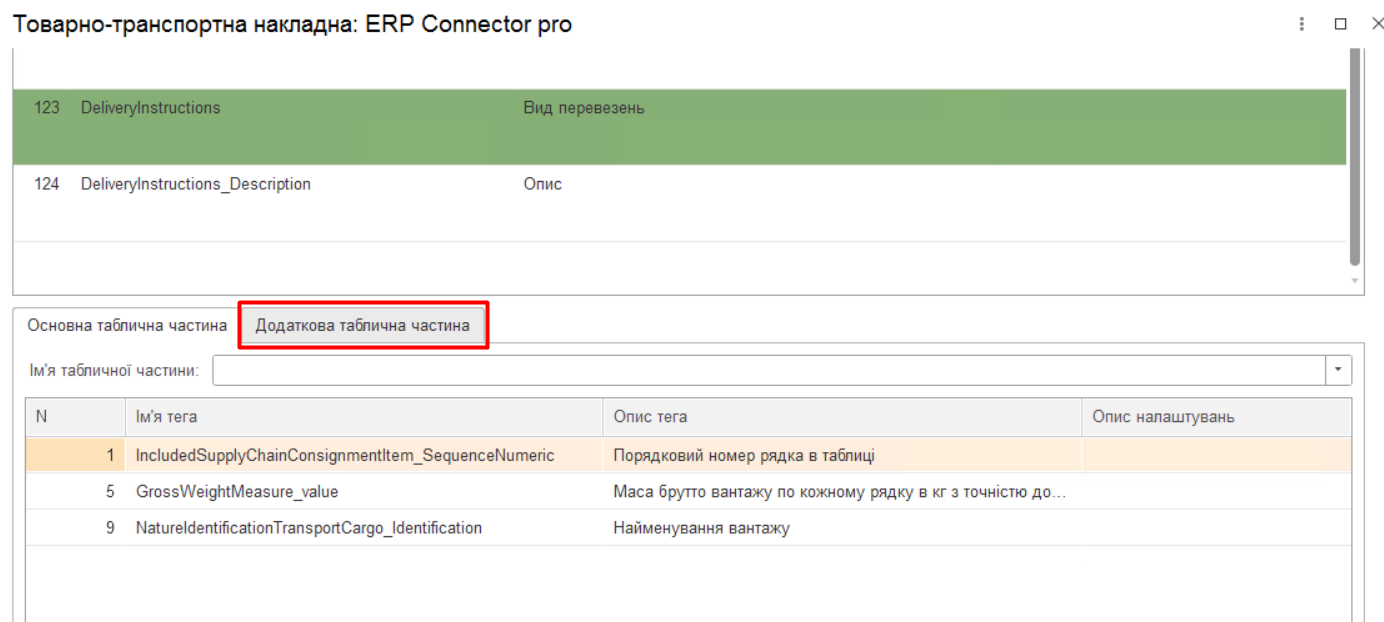This screenshot has height=622, width=1384.
Task: Click the "Найменування вантажу" description cell
Action: pos(701,528)
